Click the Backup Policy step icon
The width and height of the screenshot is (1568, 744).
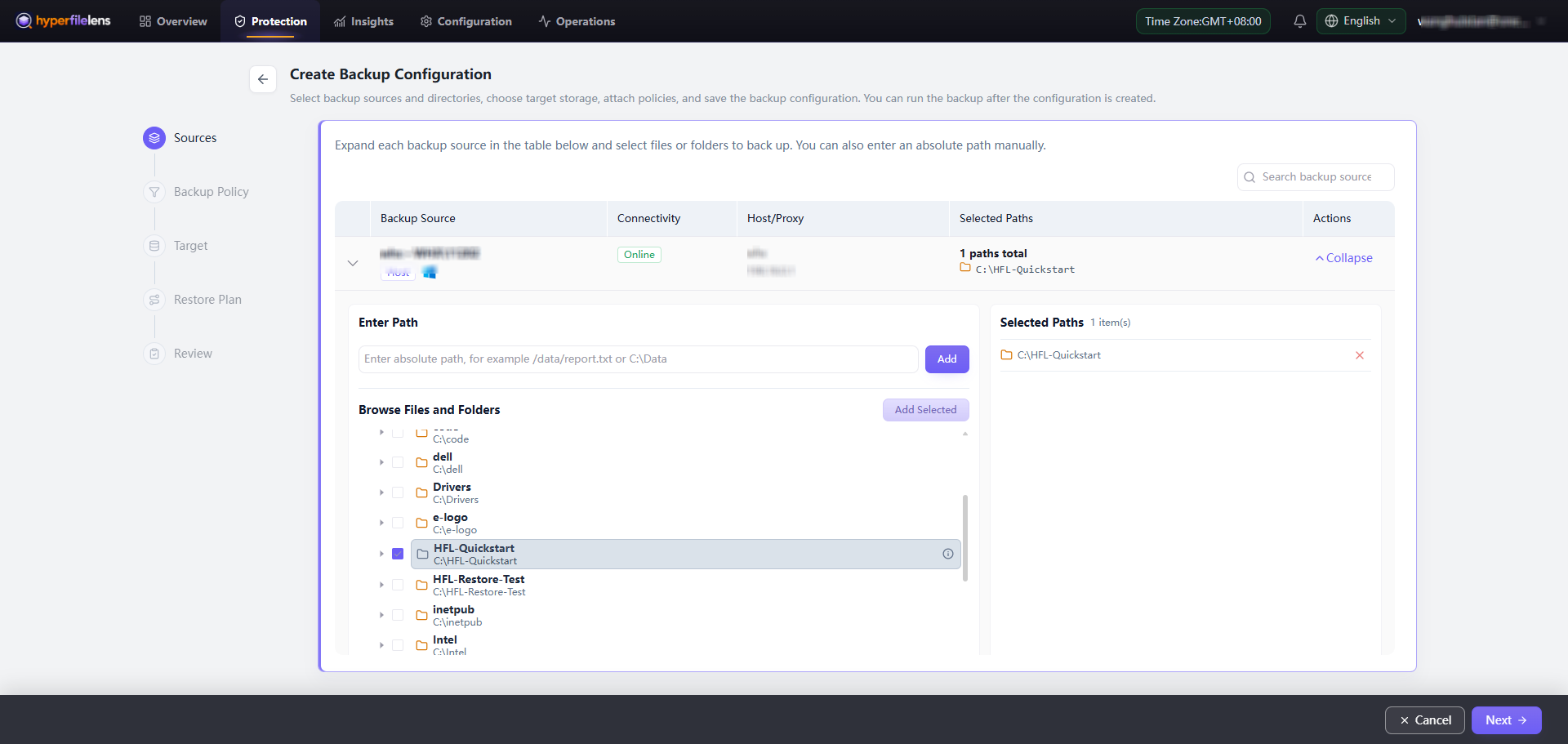(154, 192)
